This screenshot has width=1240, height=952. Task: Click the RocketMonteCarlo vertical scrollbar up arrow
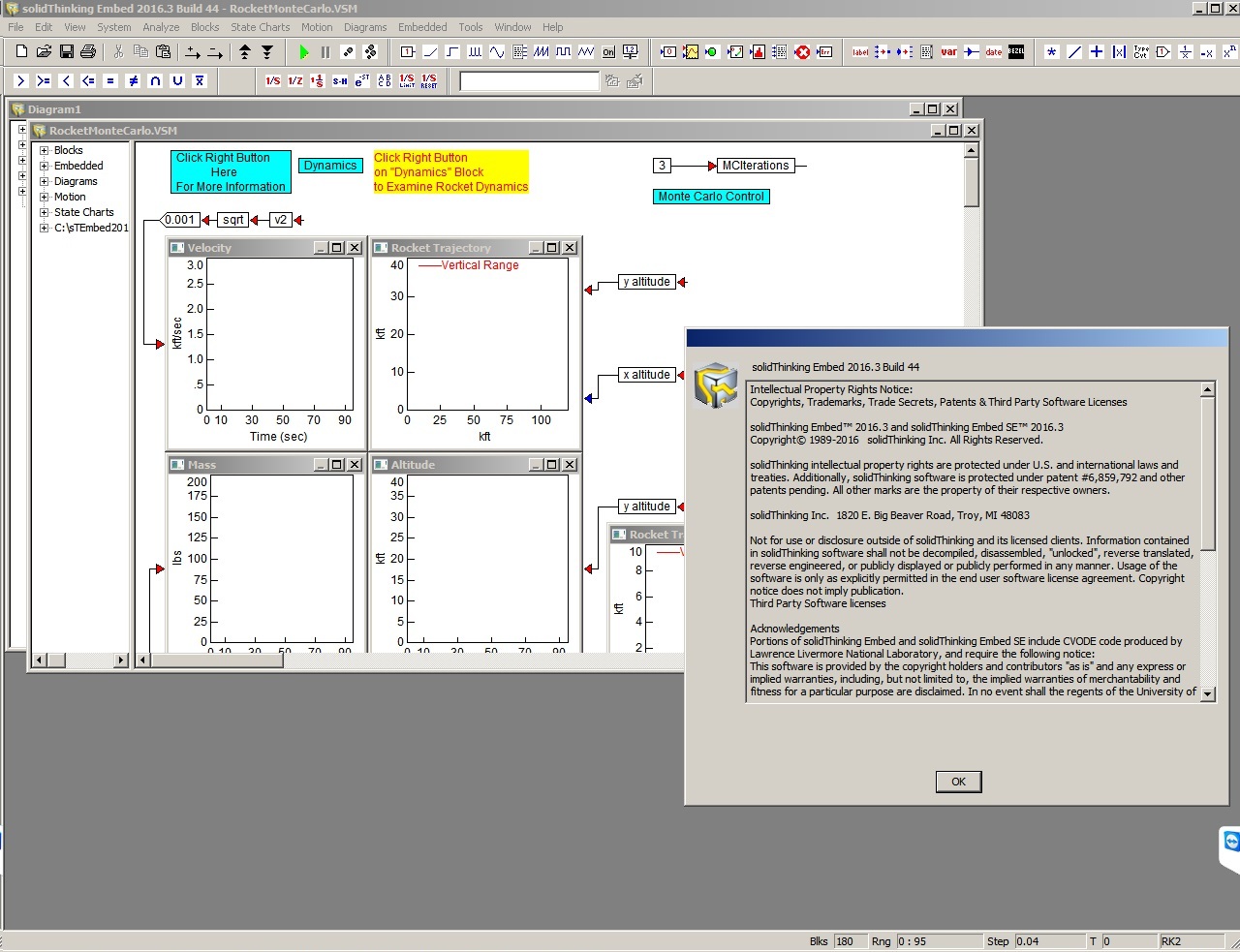[x=972, y=151]
